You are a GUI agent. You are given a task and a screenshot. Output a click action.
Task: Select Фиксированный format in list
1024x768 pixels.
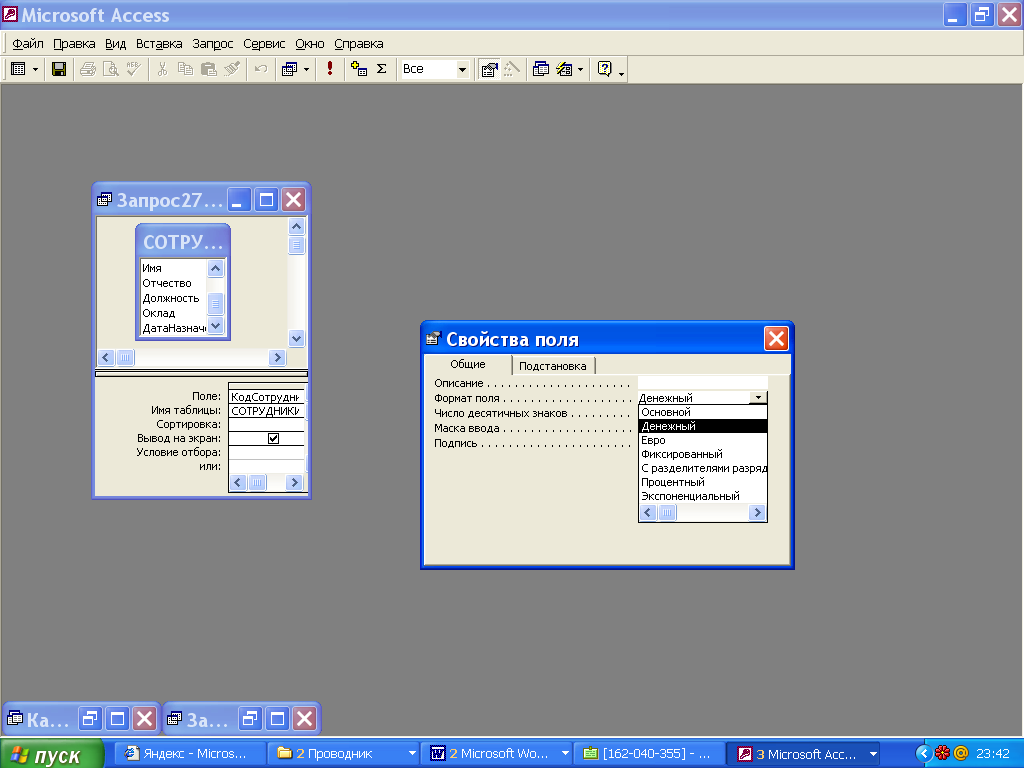pyautogui.click(x=702, y=454)
